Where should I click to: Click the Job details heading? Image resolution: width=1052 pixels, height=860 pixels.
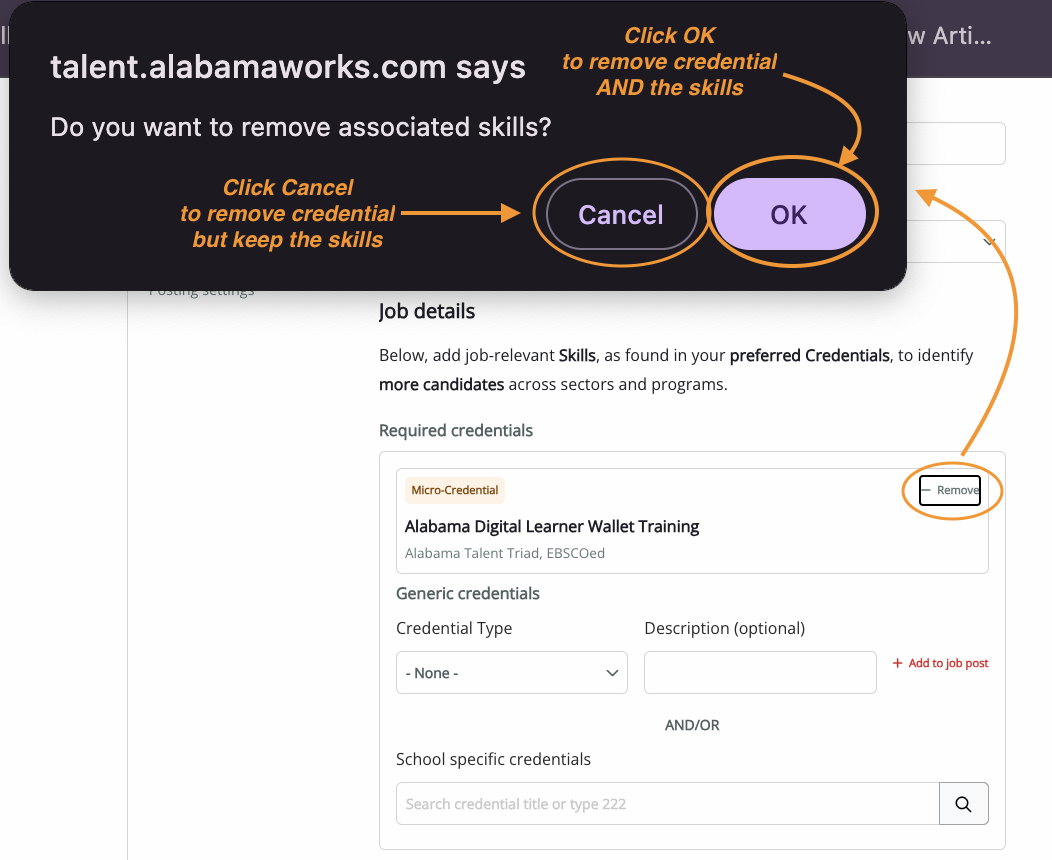tap(427, 311)
